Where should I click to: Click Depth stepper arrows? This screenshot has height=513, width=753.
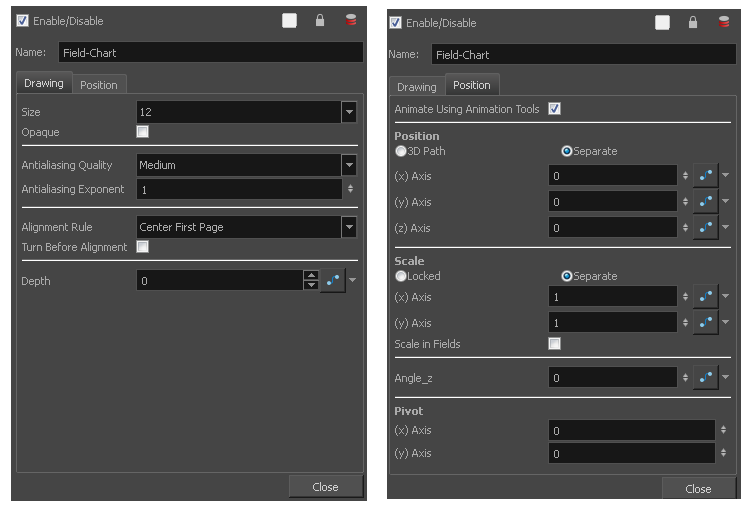[311, 280]
